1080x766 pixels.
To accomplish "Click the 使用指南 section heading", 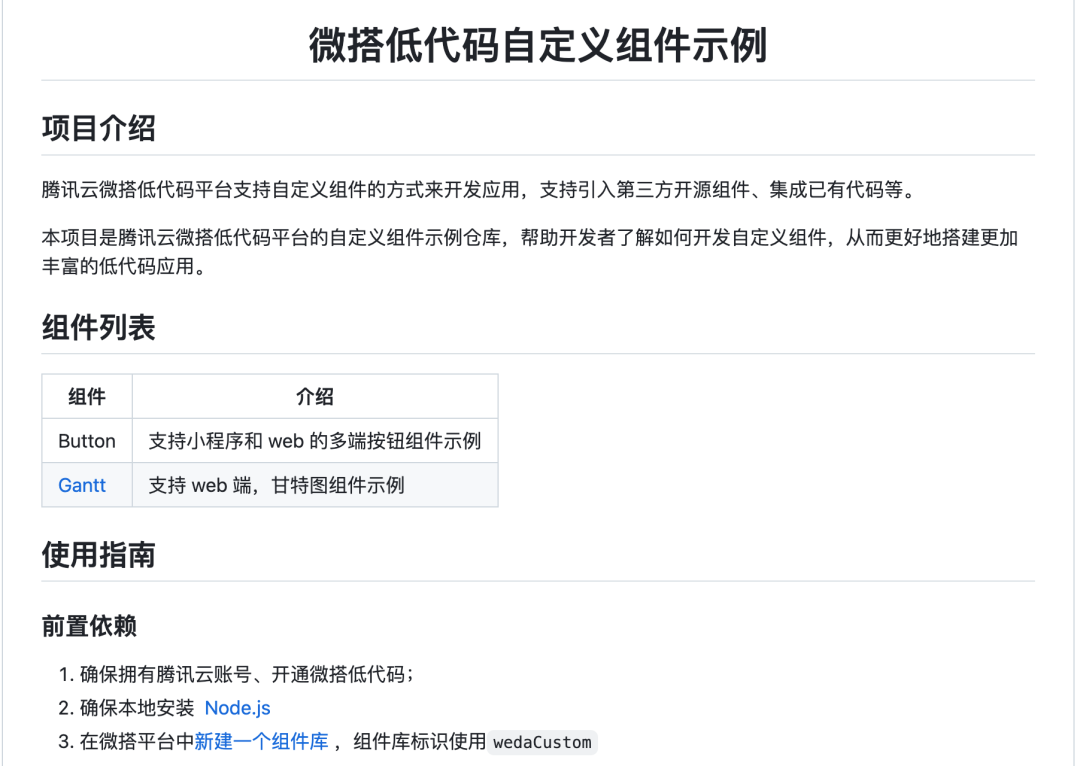I will 98,555.
